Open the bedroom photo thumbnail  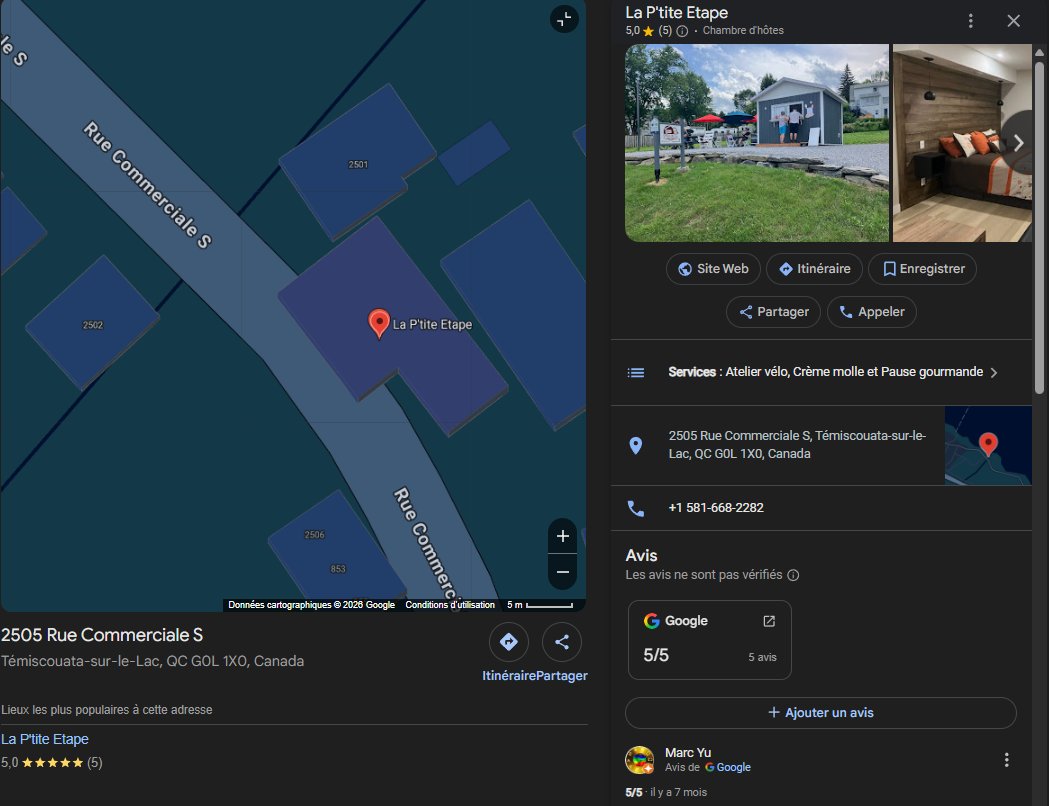(962, 143)
